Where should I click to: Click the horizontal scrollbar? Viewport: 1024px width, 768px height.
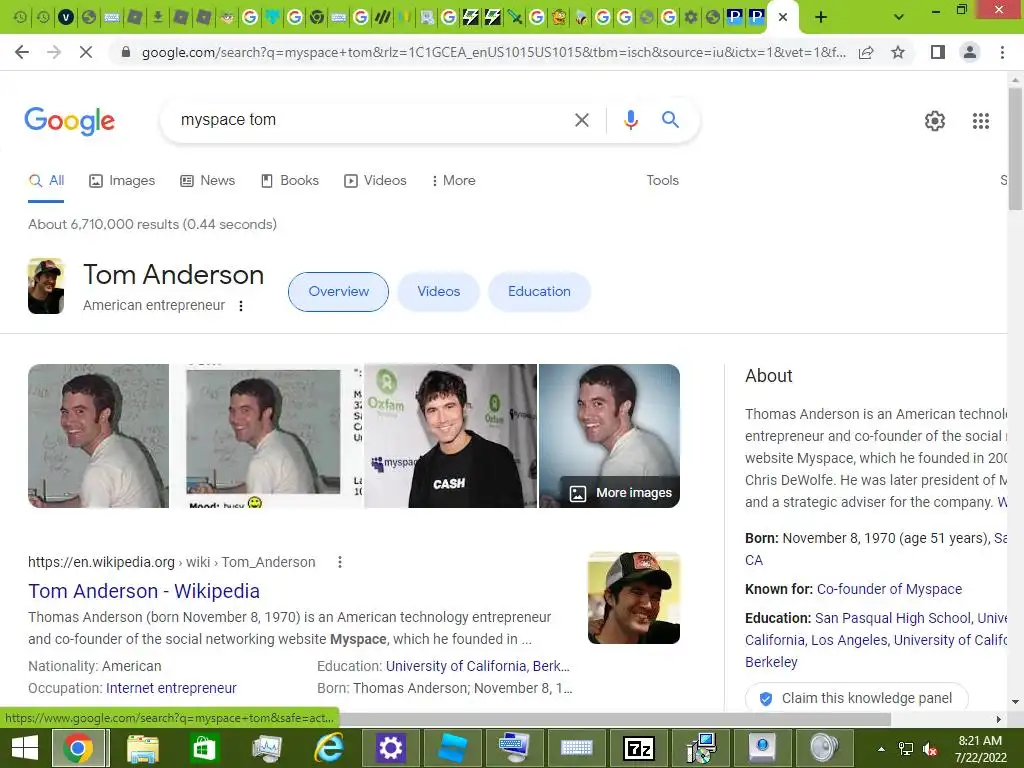click(614, 719)
